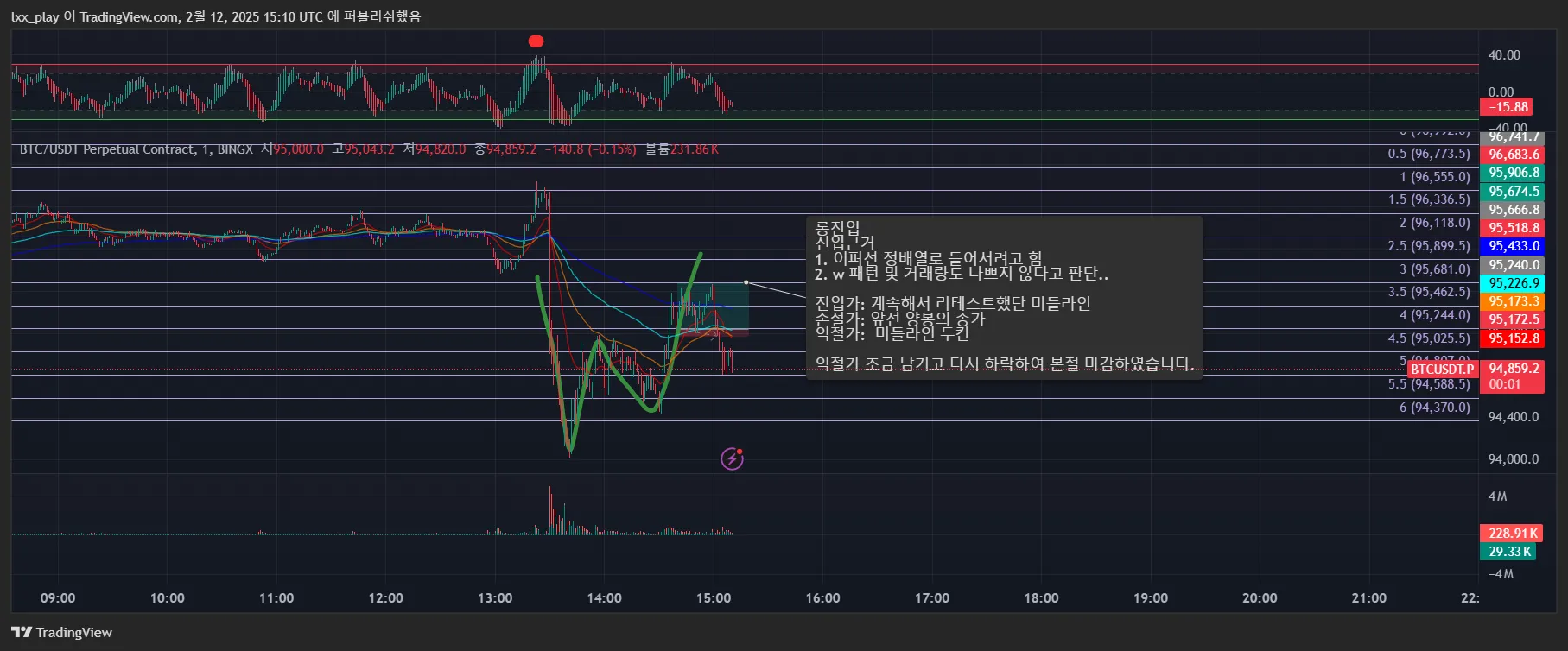Click final note line ending 본절 마감하였습니다.

click(x=1005, y=364)
